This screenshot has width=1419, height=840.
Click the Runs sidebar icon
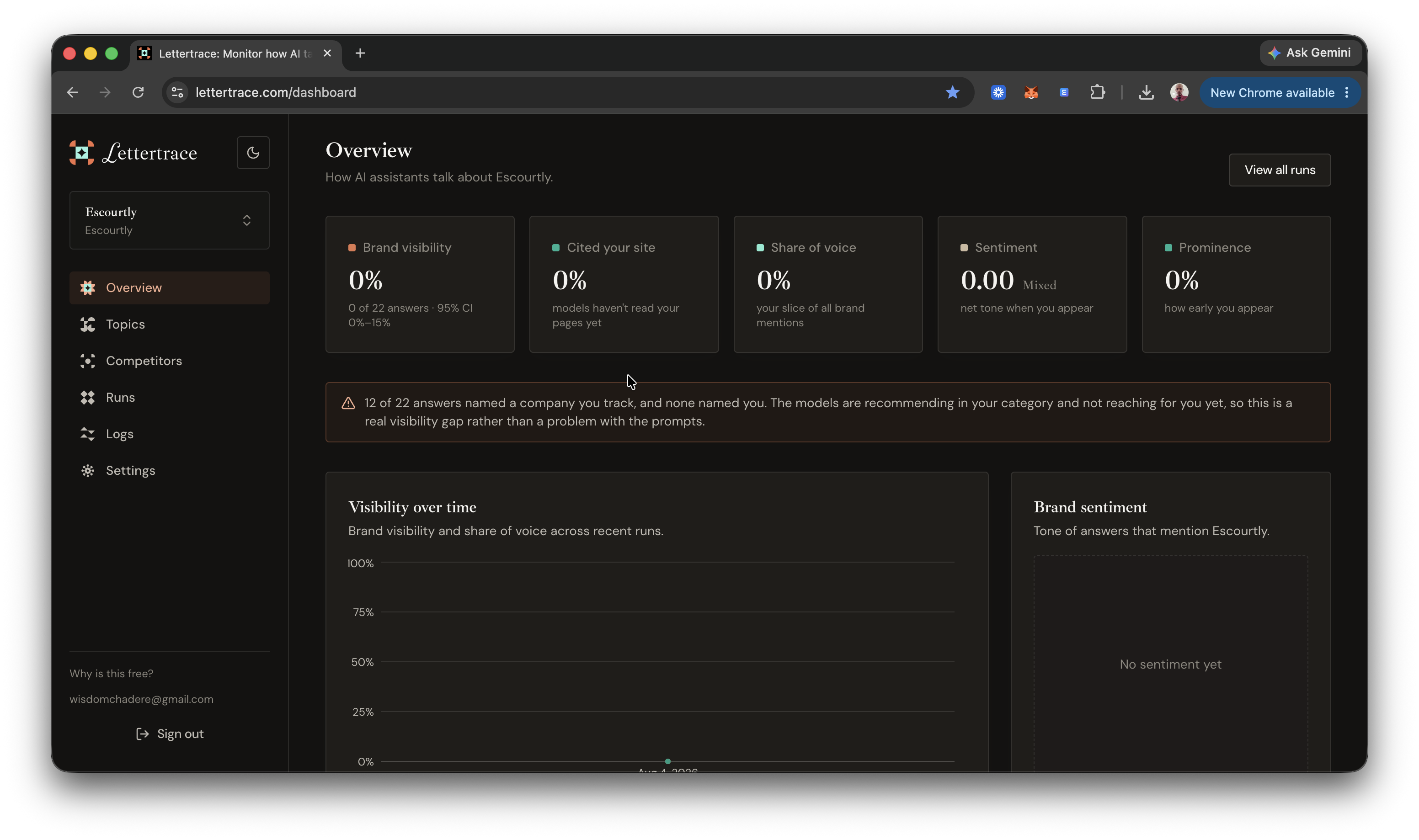coord(88,397)
